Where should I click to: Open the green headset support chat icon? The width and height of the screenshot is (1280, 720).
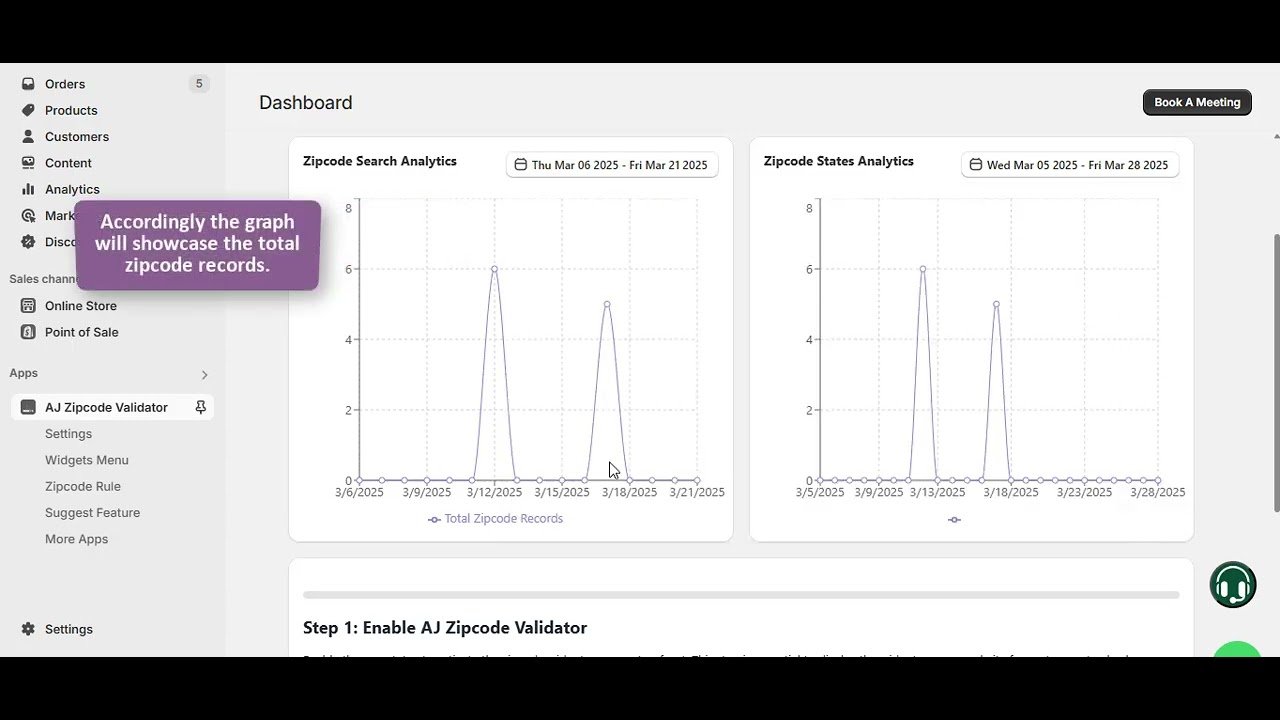pyautogui.click(x=1233, y=585)
